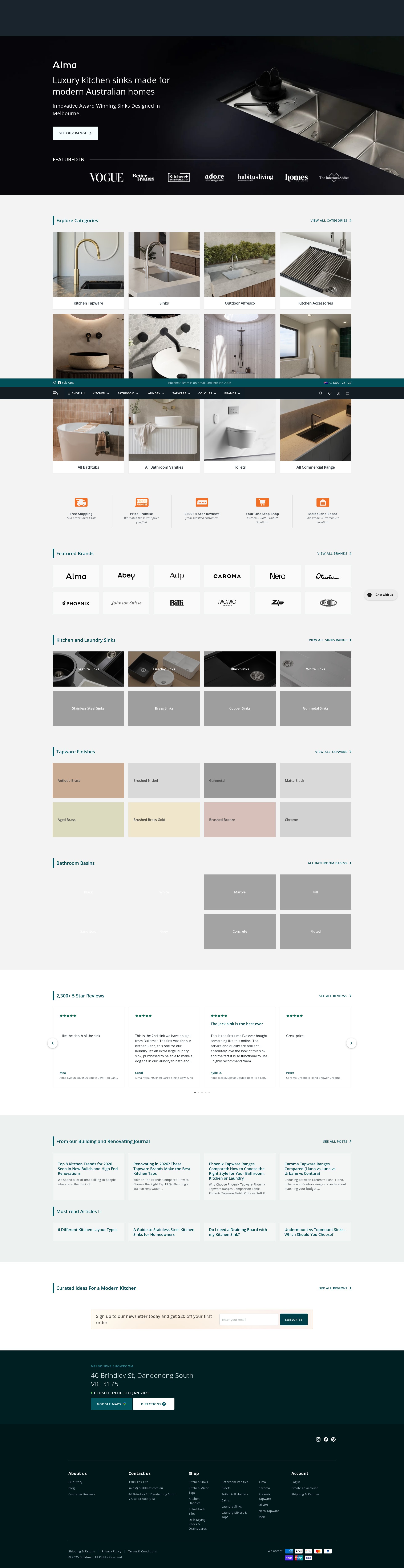The image size is (404, 1568).
Task: Click See All Posts link
Action: [x=337, y=1141]
